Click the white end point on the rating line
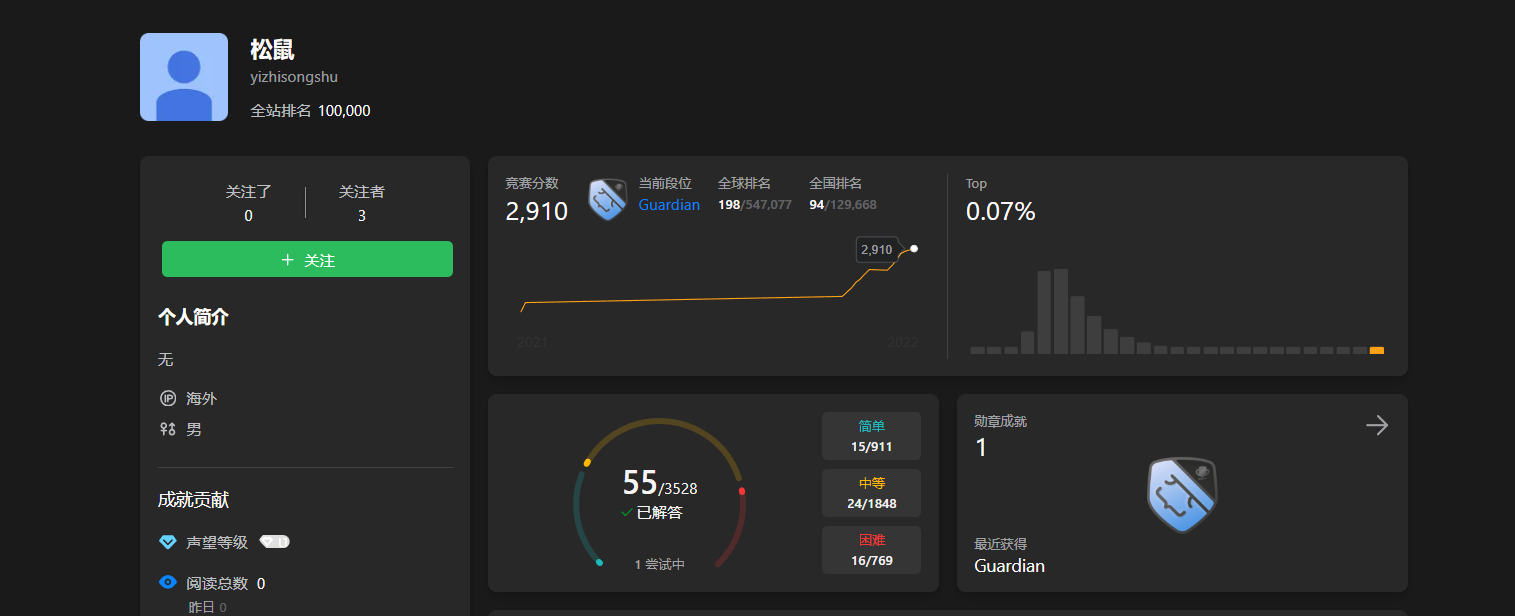Viewport: 1515px width, 616px height. 914,248
